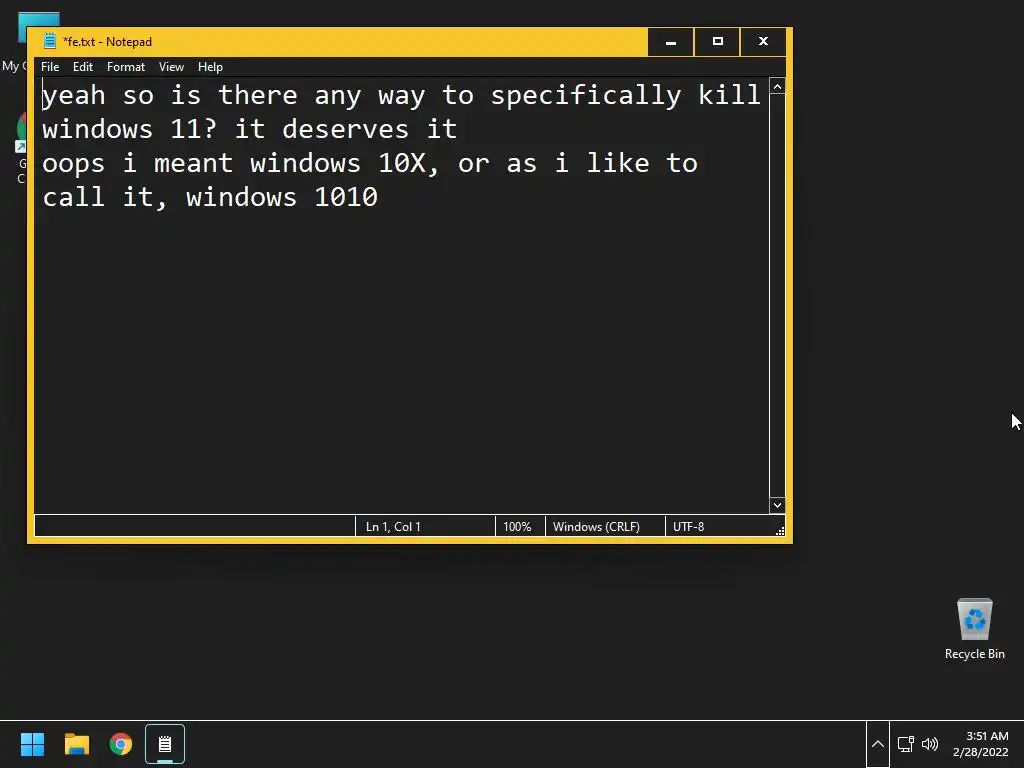
Task: Close the Notepad window
Action: (763, 42)
